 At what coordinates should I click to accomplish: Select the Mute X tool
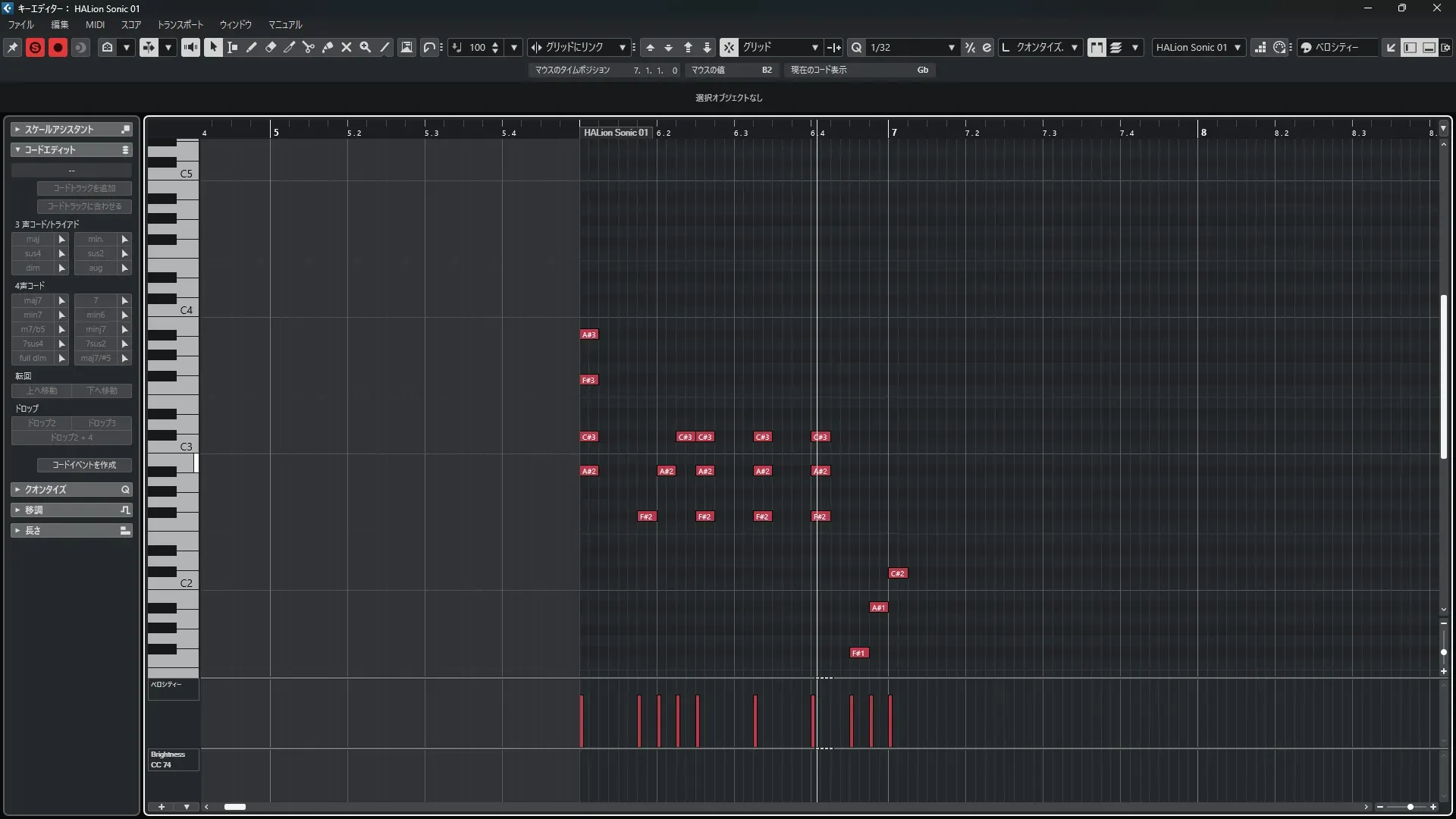pos(347,47)
